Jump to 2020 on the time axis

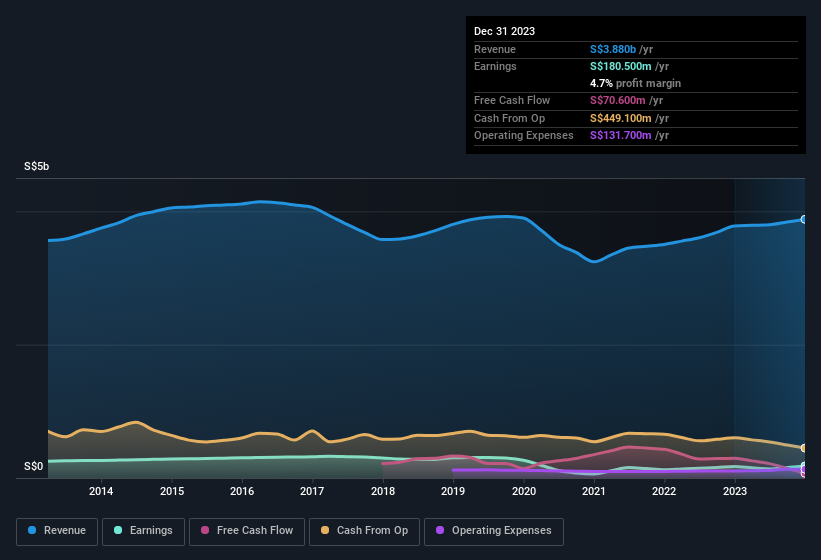[524, 491]
